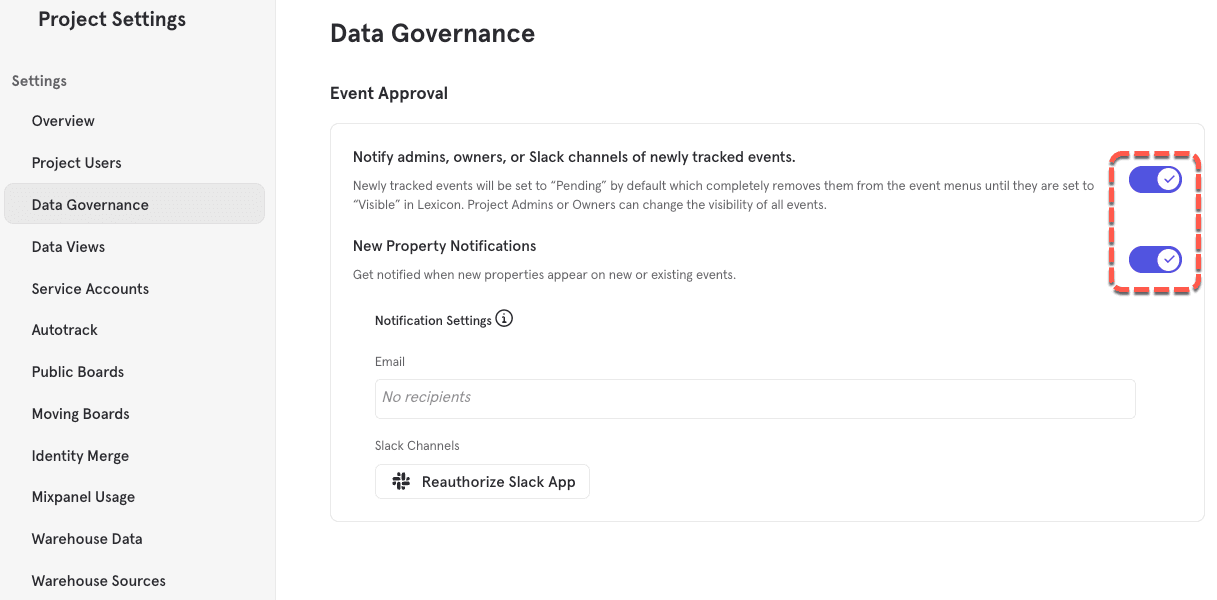Open the Autotrack section

tap(64, 329)
